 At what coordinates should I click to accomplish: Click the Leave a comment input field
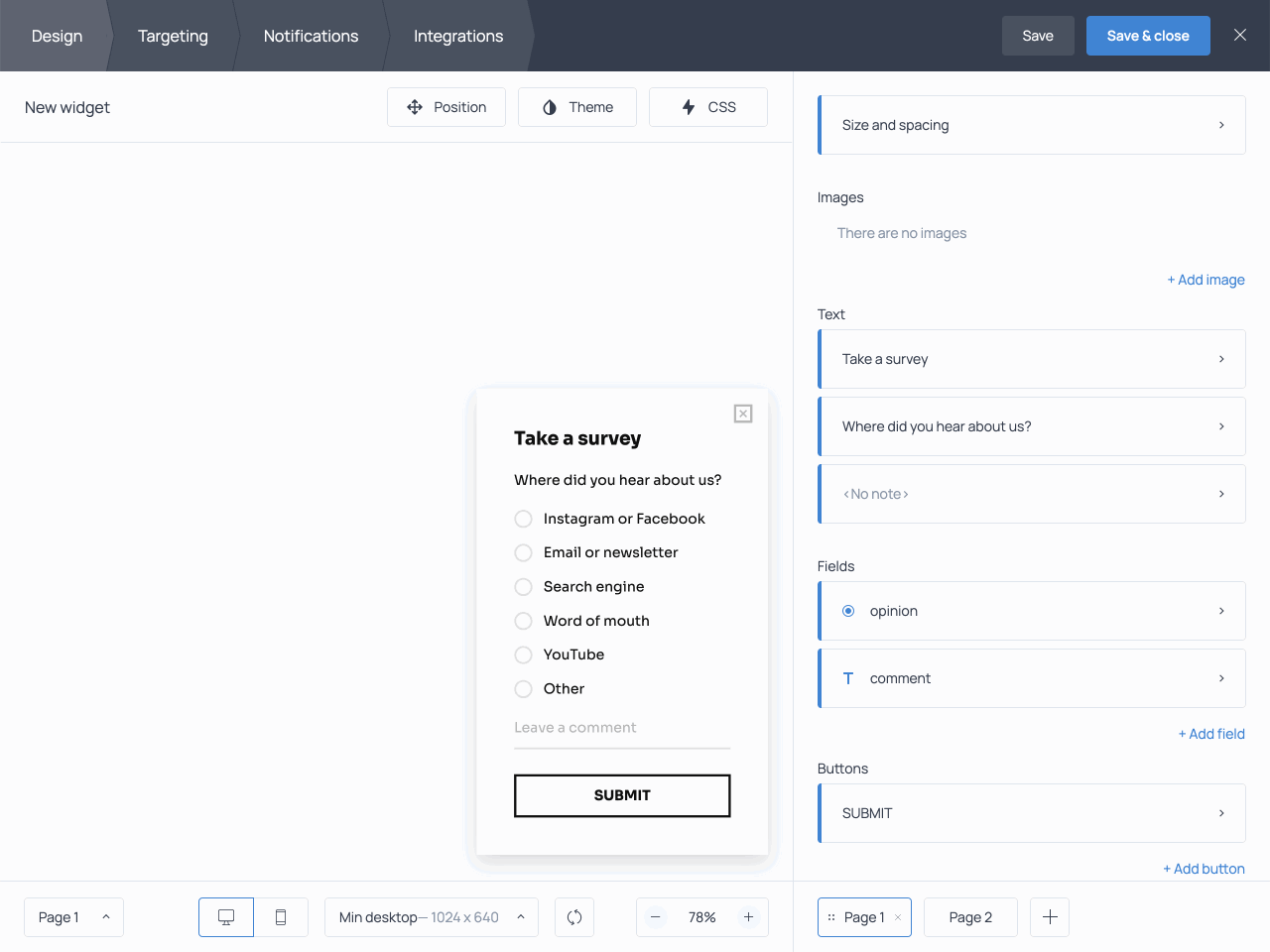[622, 728]
